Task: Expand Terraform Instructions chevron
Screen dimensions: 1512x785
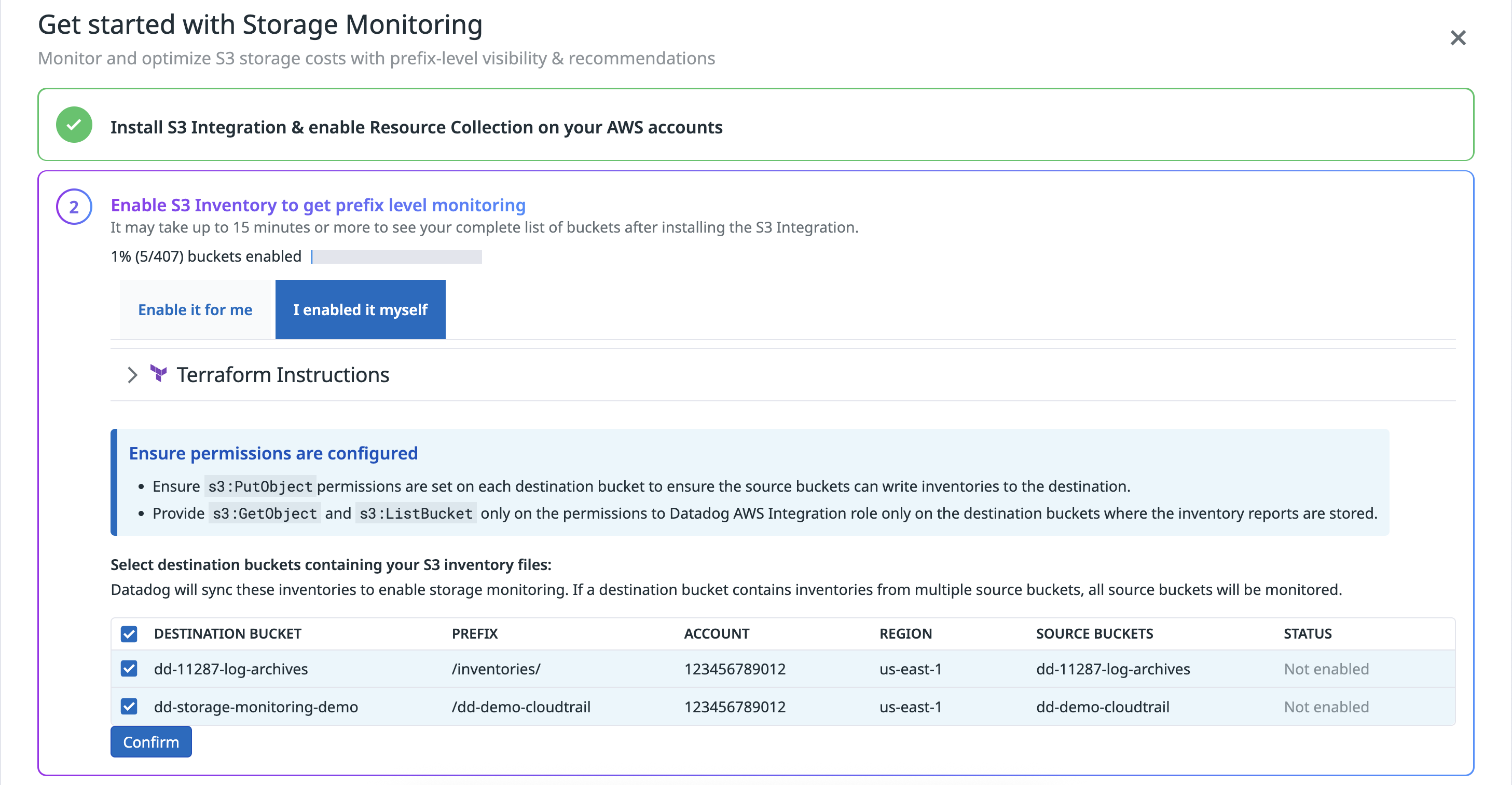Action: point(133,375)
